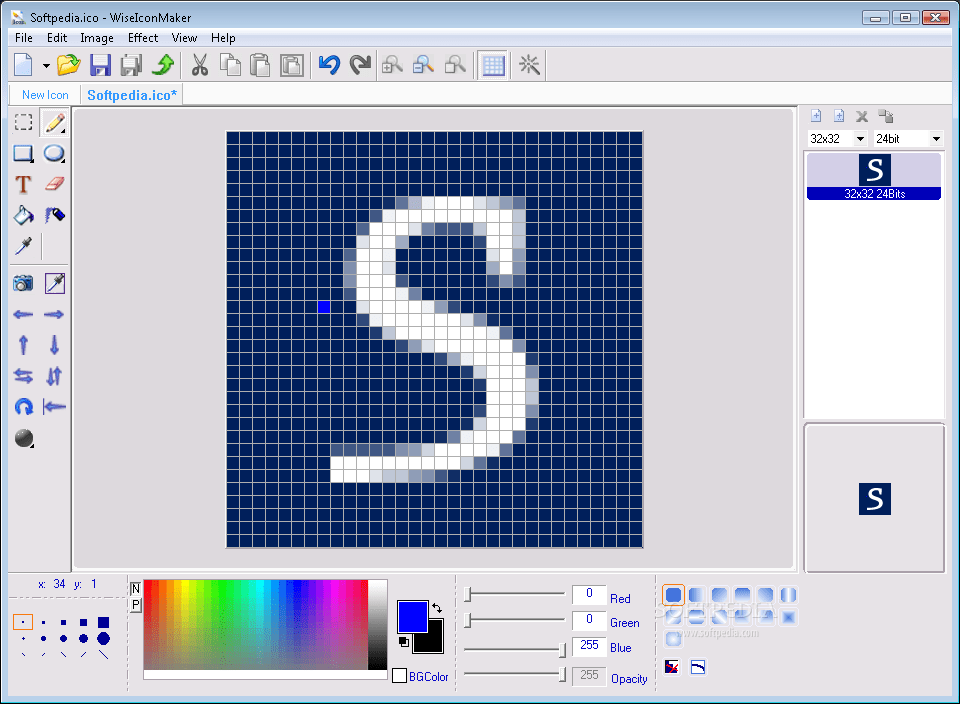Toggle the BGColor checkbox
960x704 pixels.
pos(399,676)
